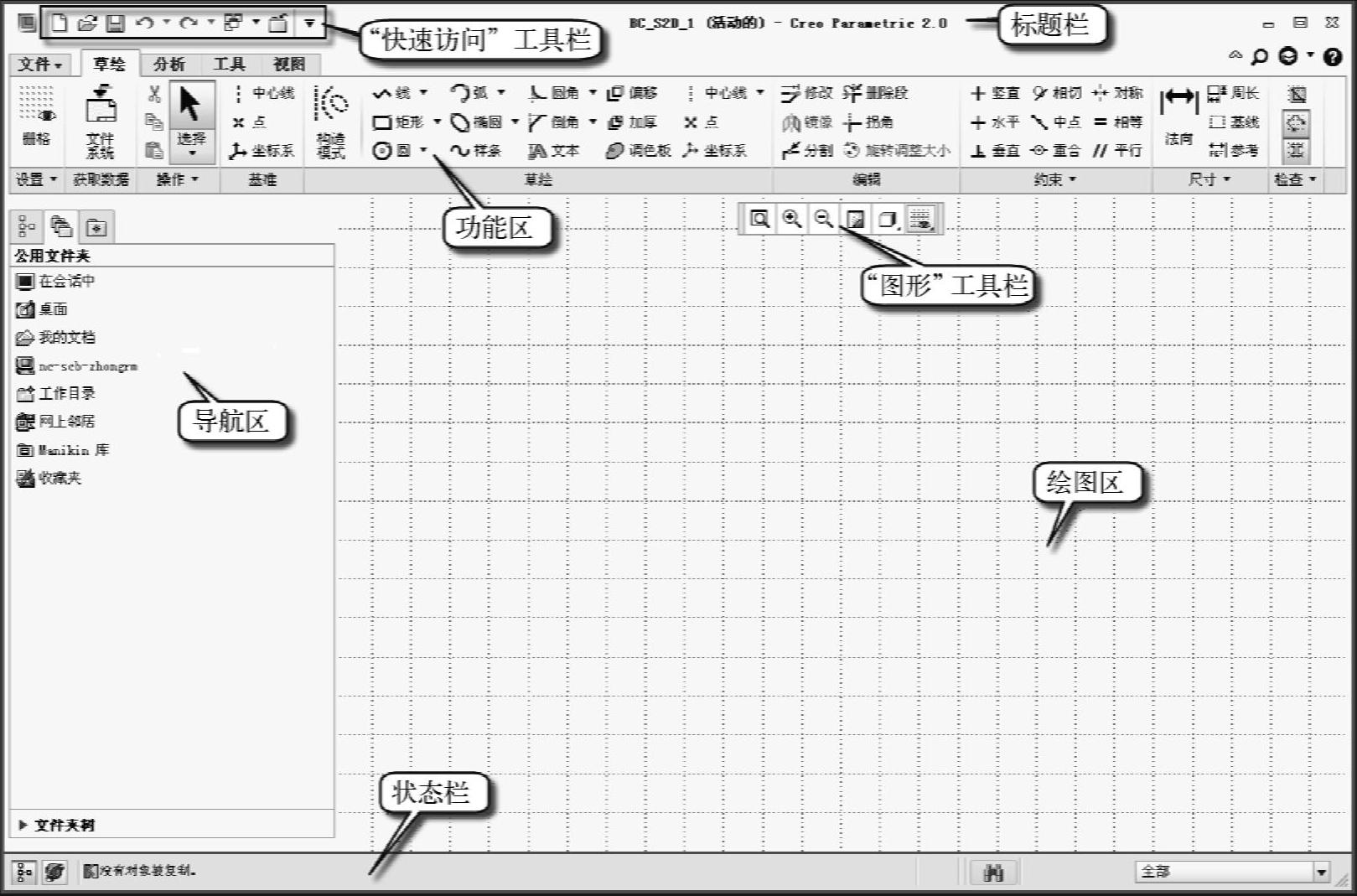The width and height of the screenshot is (1357, 896).
Task: Minimize the ribbon with the caret icon
Action: (x=1235, y=56)
